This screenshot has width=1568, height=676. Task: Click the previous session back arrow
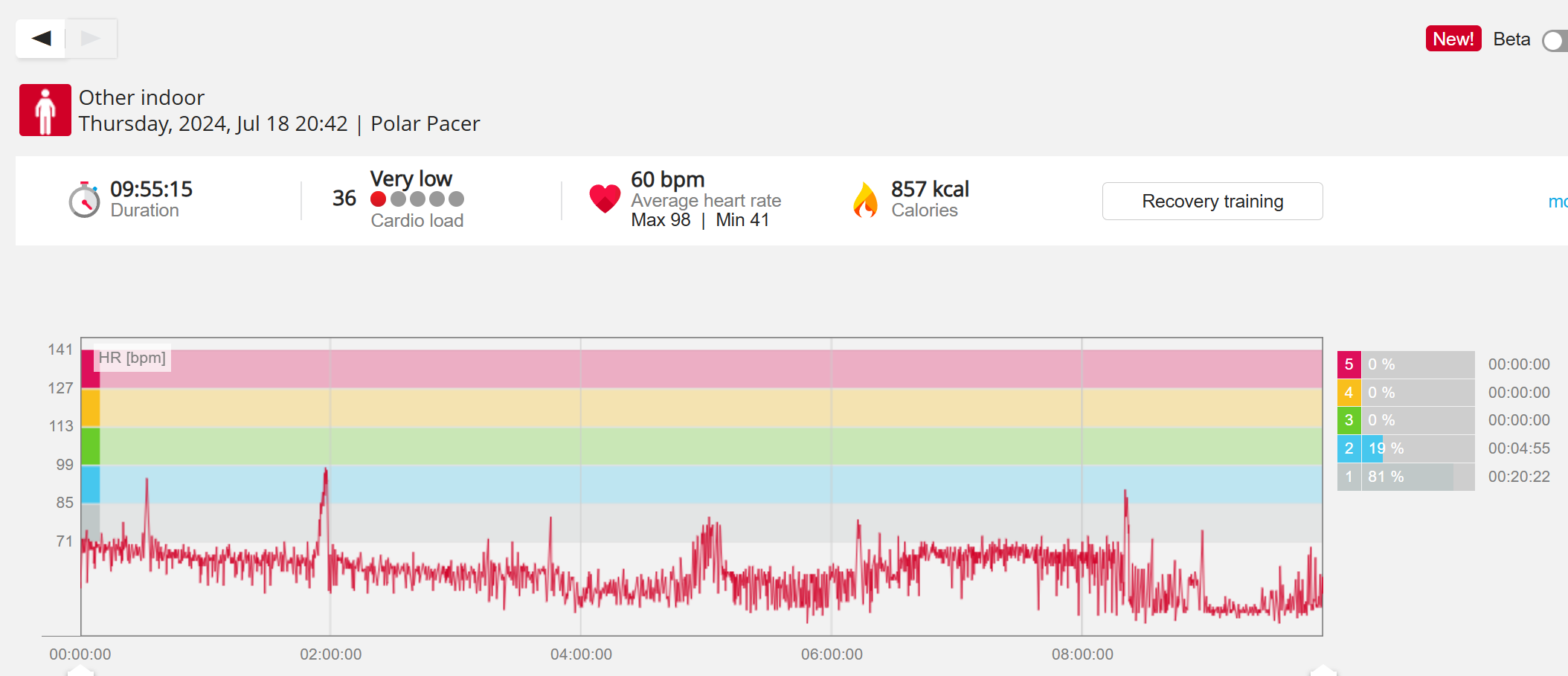[42, 39]
